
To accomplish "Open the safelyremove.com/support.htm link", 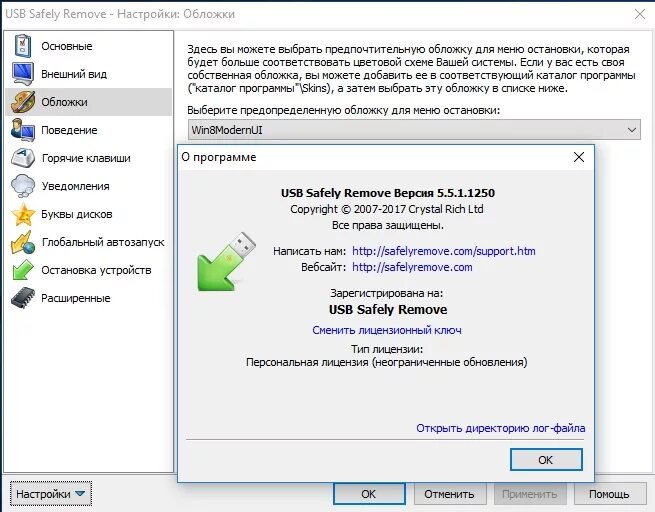I will coord(444,251).
